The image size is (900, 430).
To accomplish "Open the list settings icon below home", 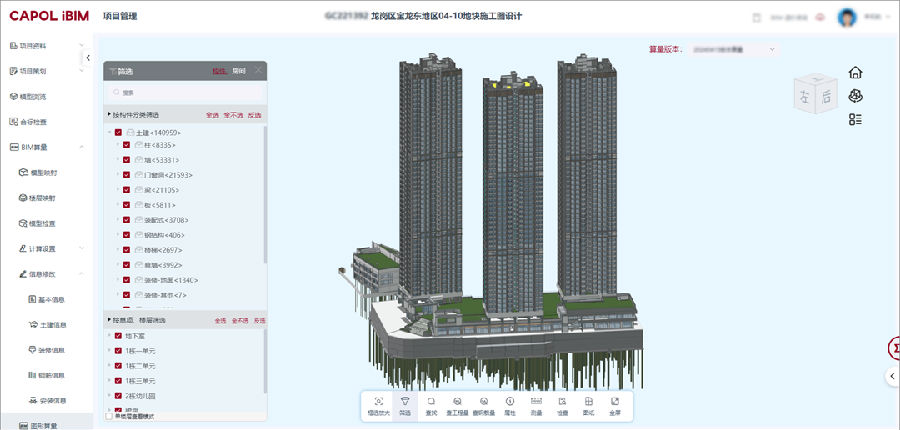I will [855, 119].
